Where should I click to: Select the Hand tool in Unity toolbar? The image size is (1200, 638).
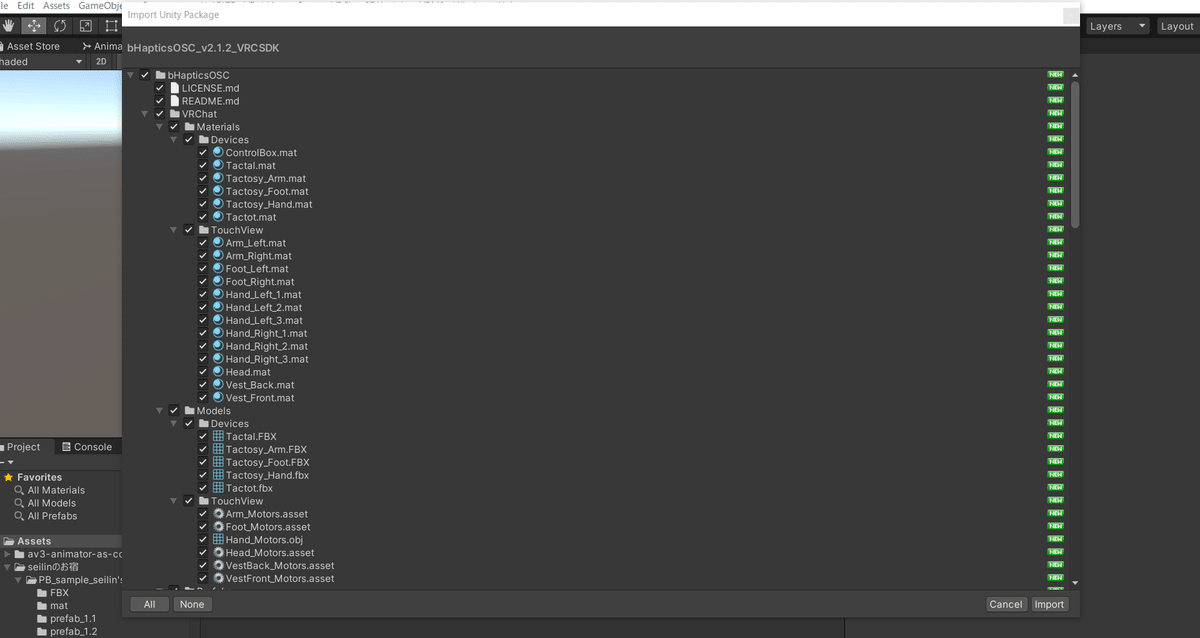[x=8, y=26]
